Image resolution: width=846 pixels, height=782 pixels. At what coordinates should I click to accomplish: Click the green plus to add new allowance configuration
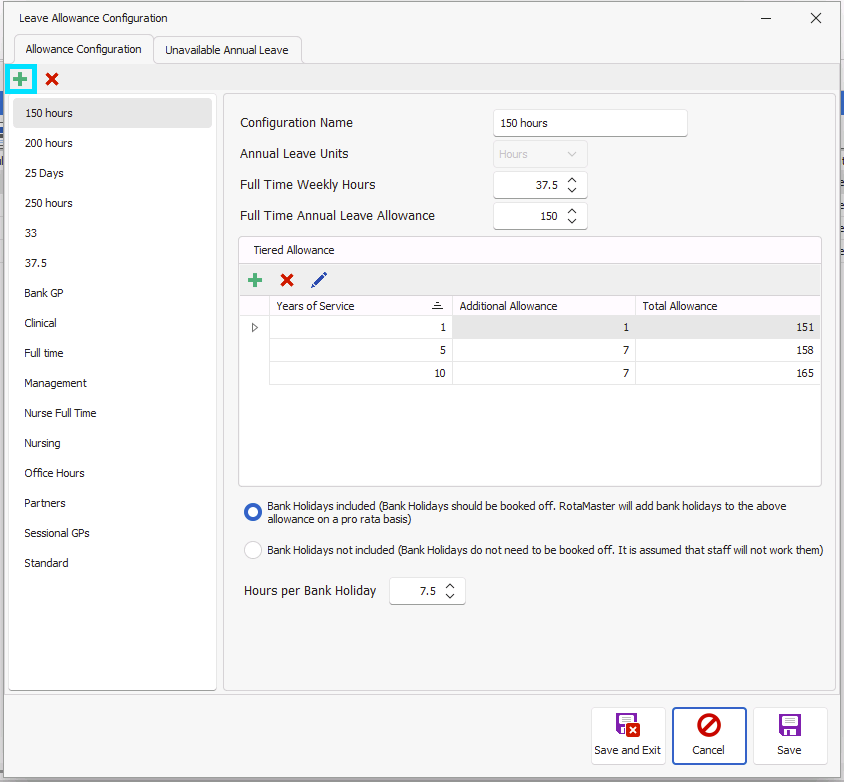coord(20,78)
